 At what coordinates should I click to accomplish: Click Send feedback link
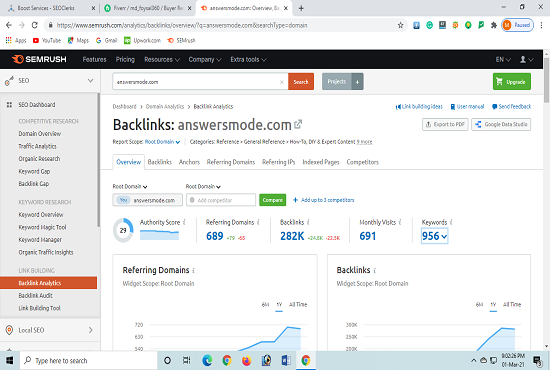click(x=511, y=107)
